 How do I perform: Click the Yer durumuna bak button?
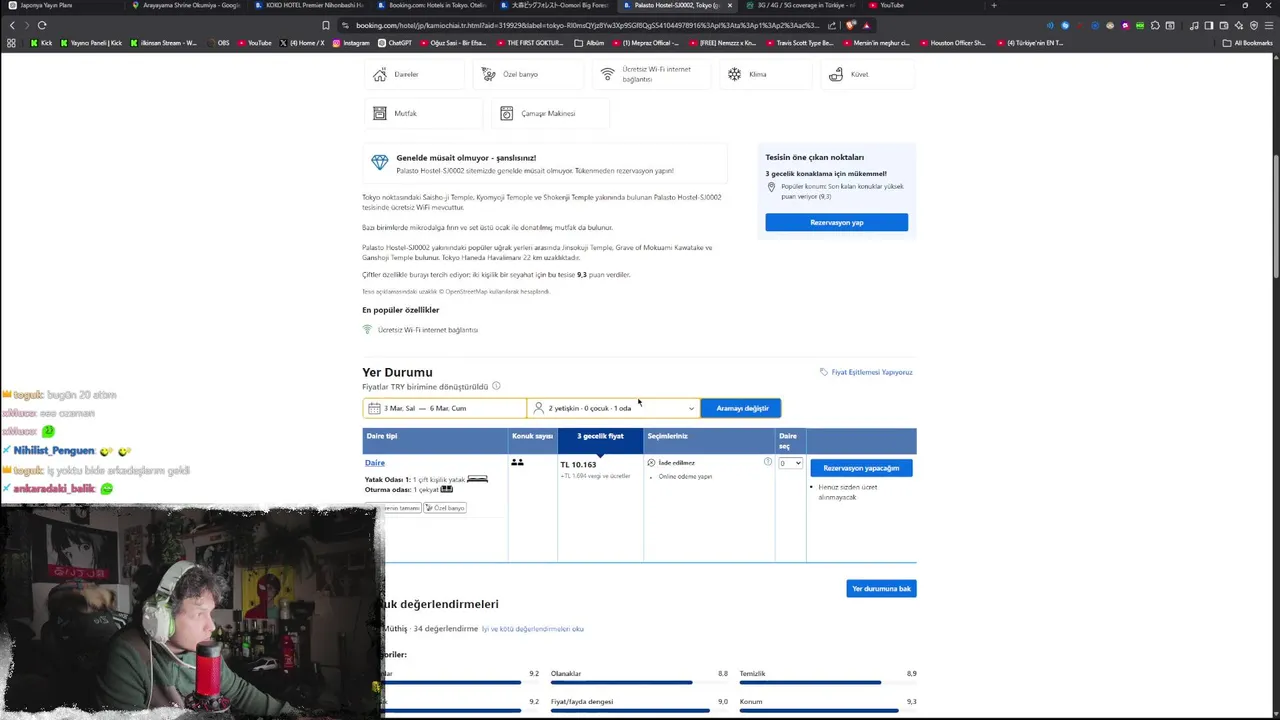(881, 589)
